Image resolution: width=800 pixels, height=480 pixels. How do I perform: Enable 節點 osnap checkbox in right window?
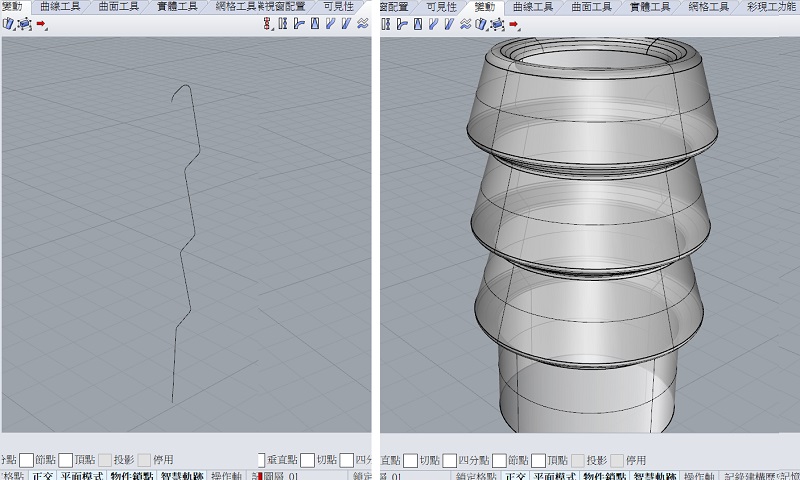coord(499,461)
